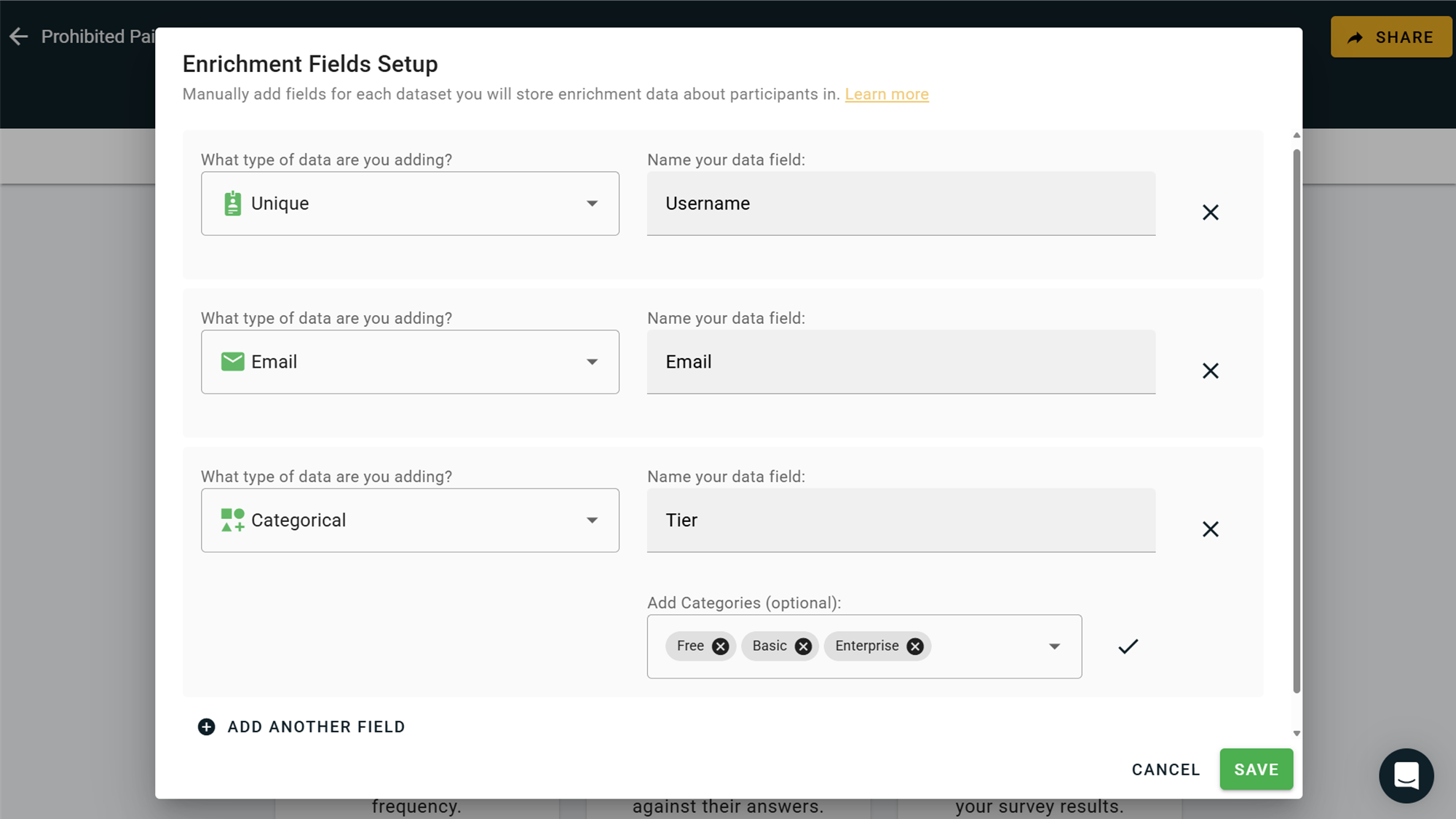Image resolution: width=1456 pixels, height=819 pixels.
Task: Confirm categories with the checkmark icon
Action: (x=1128, y=646)
